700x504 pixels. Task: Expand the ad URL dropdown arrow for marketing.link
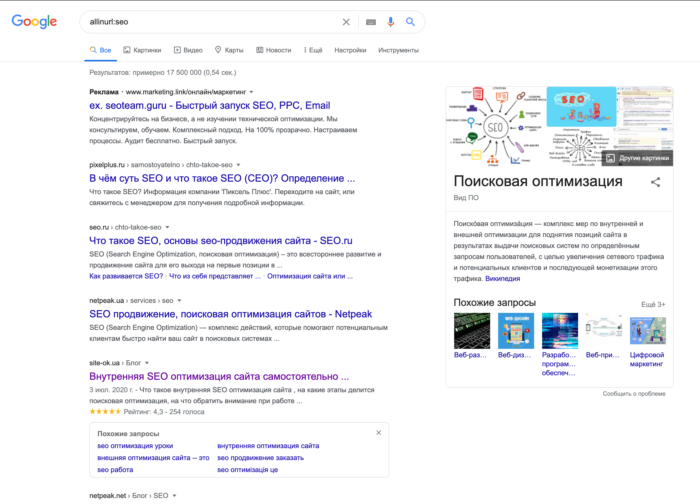click(251, 92)
